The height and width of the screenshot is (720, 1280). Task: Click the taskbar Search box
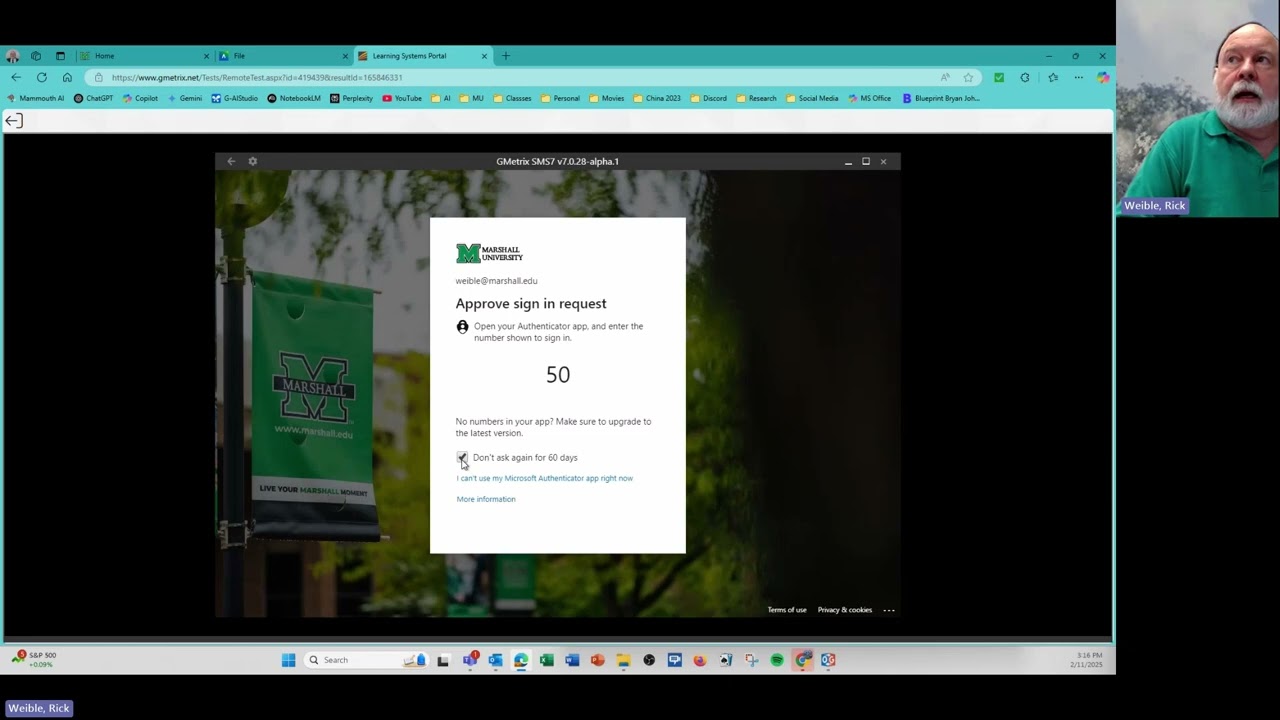coord(366,660)
